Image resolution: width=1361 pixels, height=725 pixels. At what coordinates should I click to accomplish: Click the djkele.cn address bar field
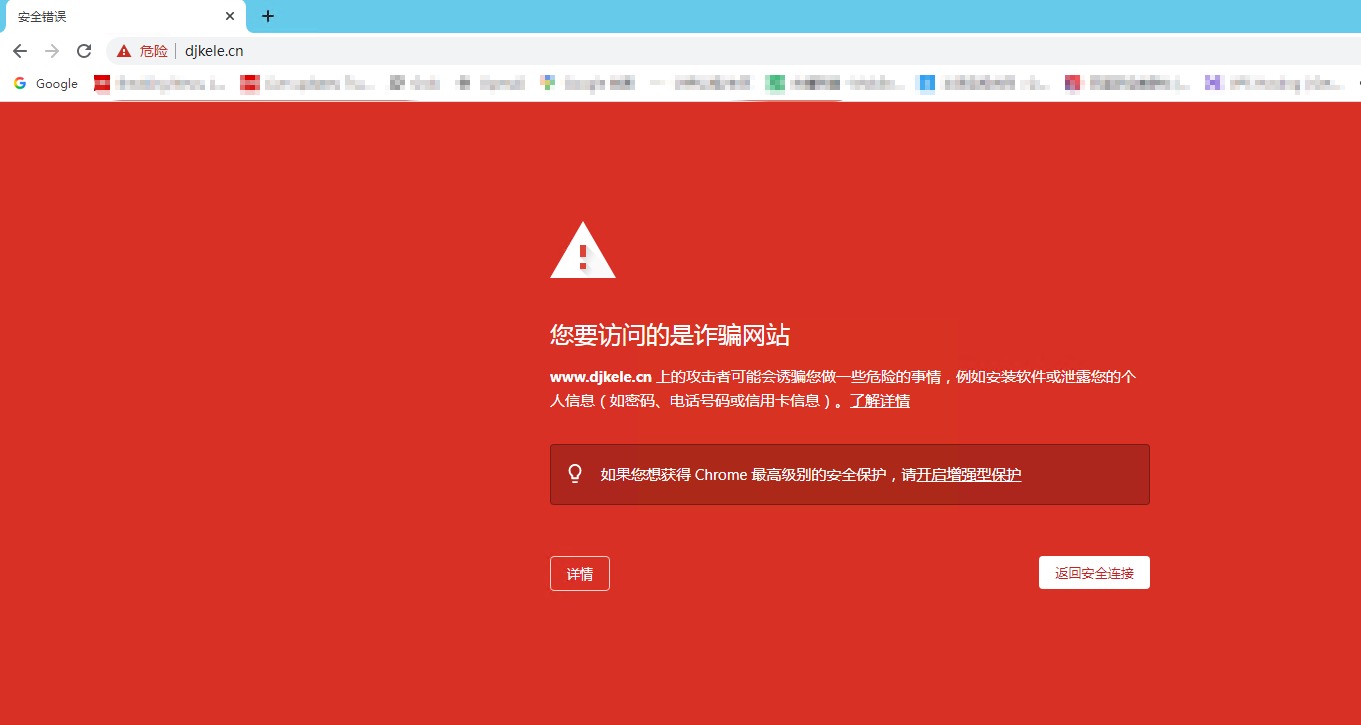[x=700, y=51]
